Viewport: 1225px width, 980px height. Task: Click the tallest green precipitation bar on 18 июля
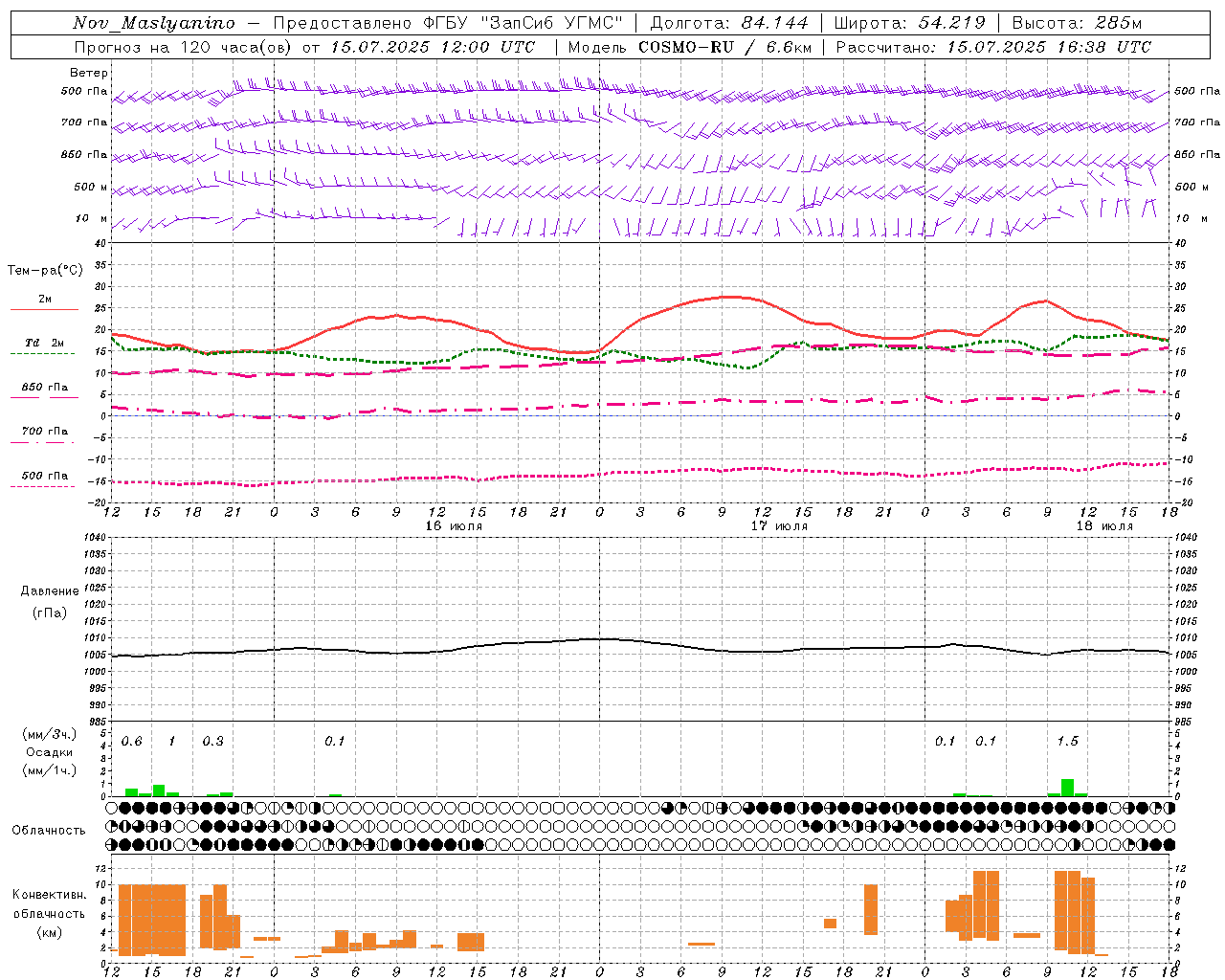pos(1067,788)
